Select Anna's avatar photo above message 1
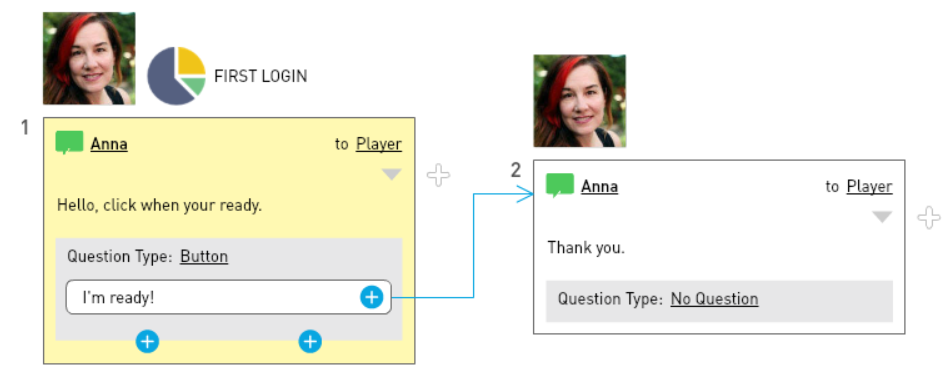The height and width of the screenshot is (388, 945). (x=89, y=58)
